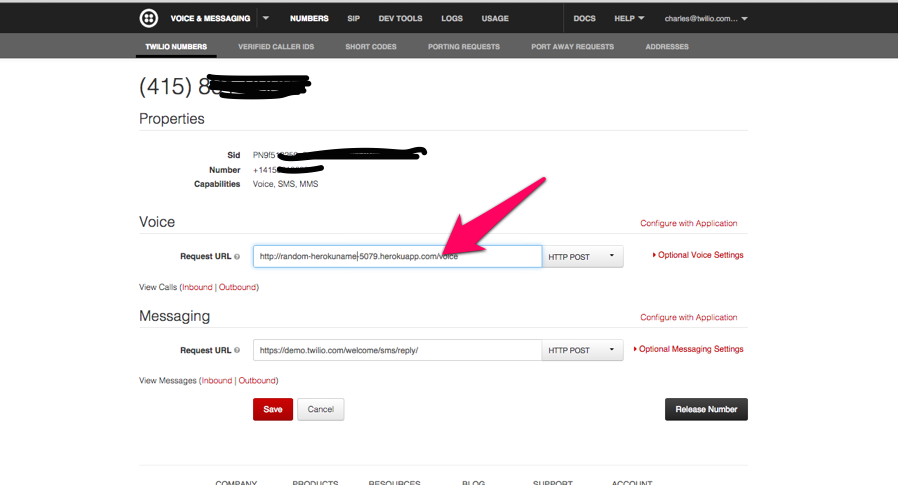Expand the Help dropdown

(x=629, y=18)
